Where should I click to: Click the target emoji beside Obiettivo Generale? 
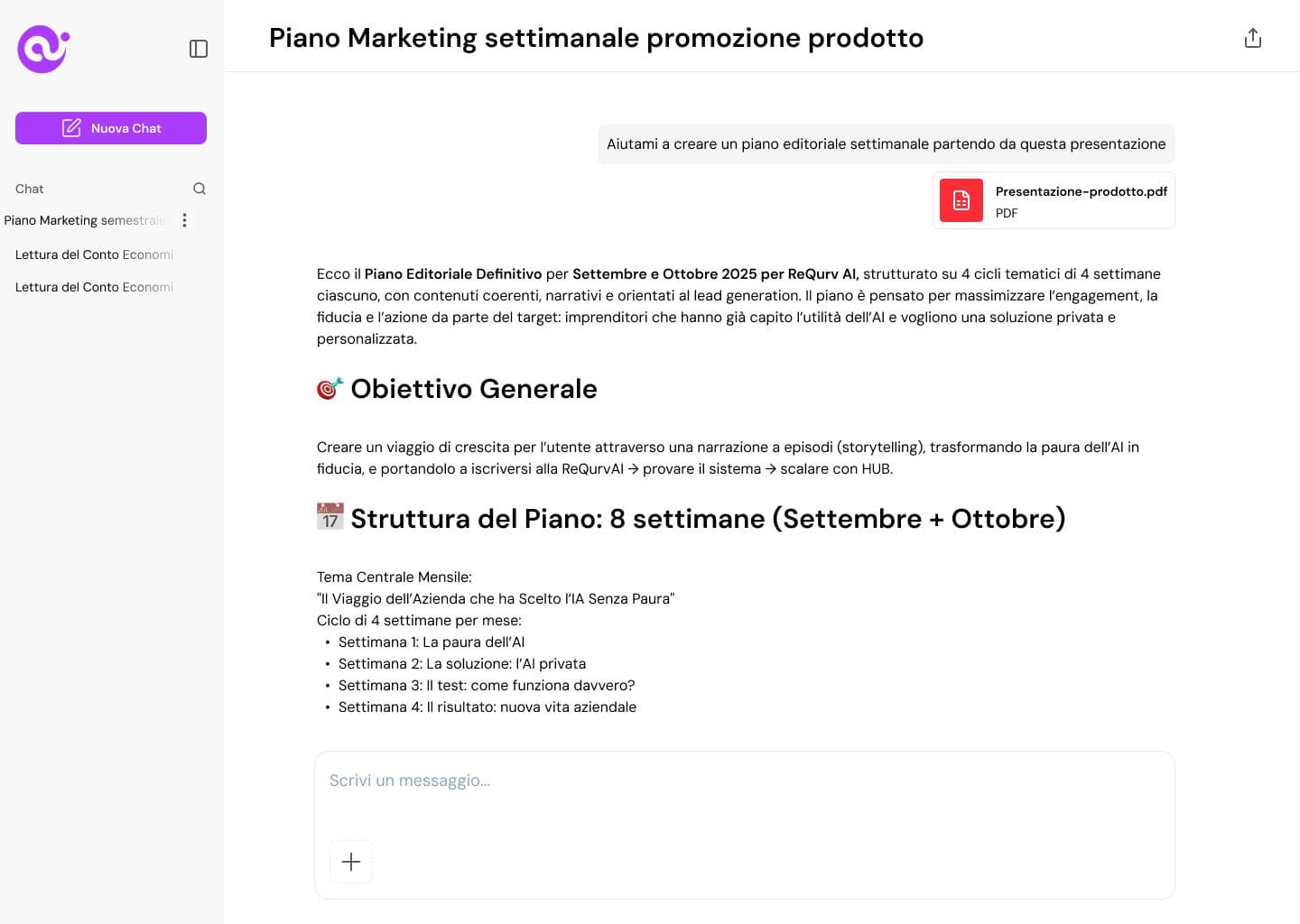coord(330,389)
